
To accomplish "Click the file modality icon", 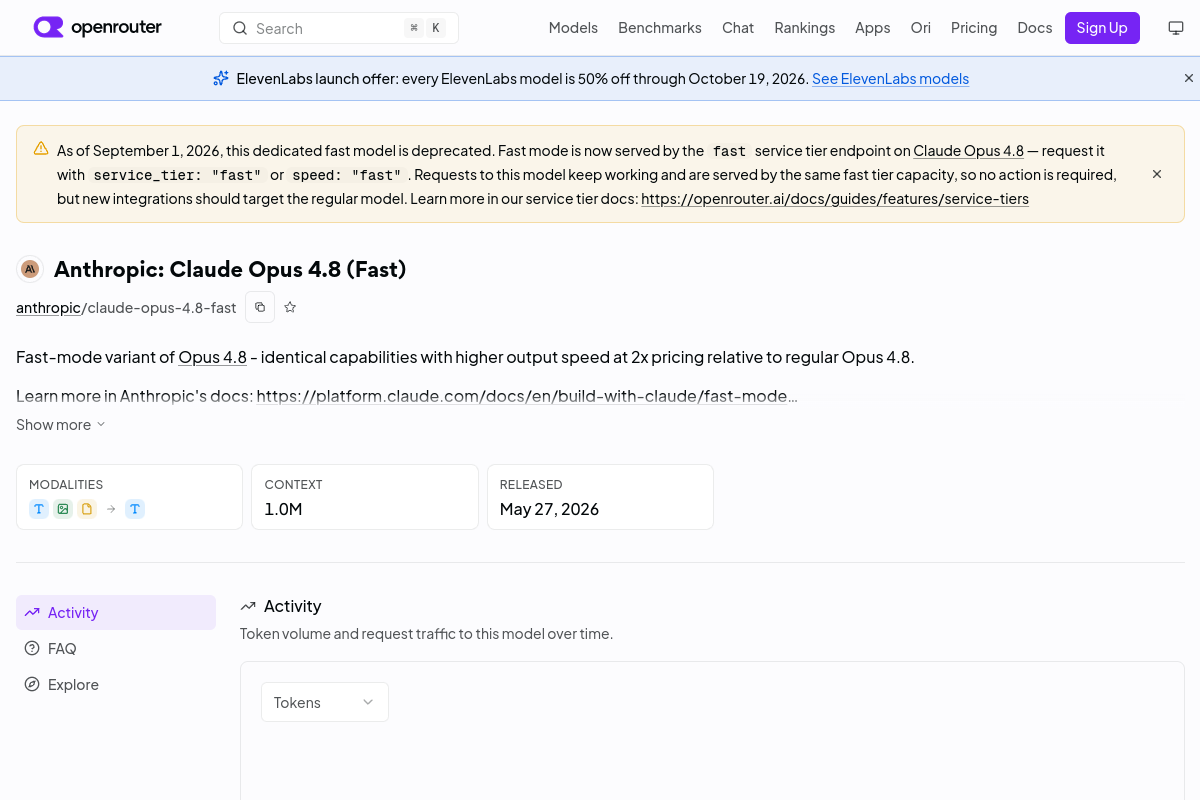I will click(x=87, y=509).
